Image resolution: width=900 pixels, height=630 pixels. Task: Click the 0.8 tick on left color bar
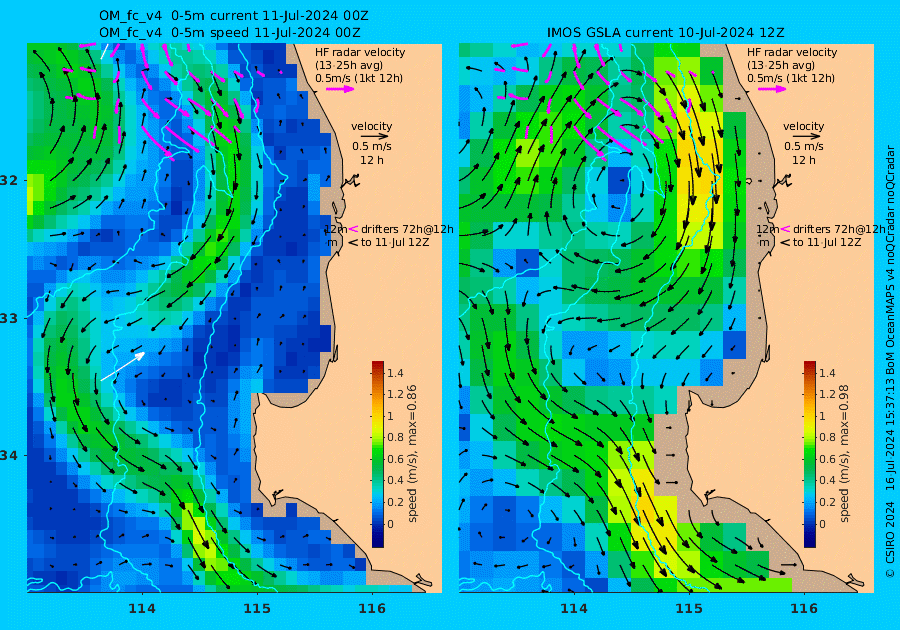pos(395,437)
